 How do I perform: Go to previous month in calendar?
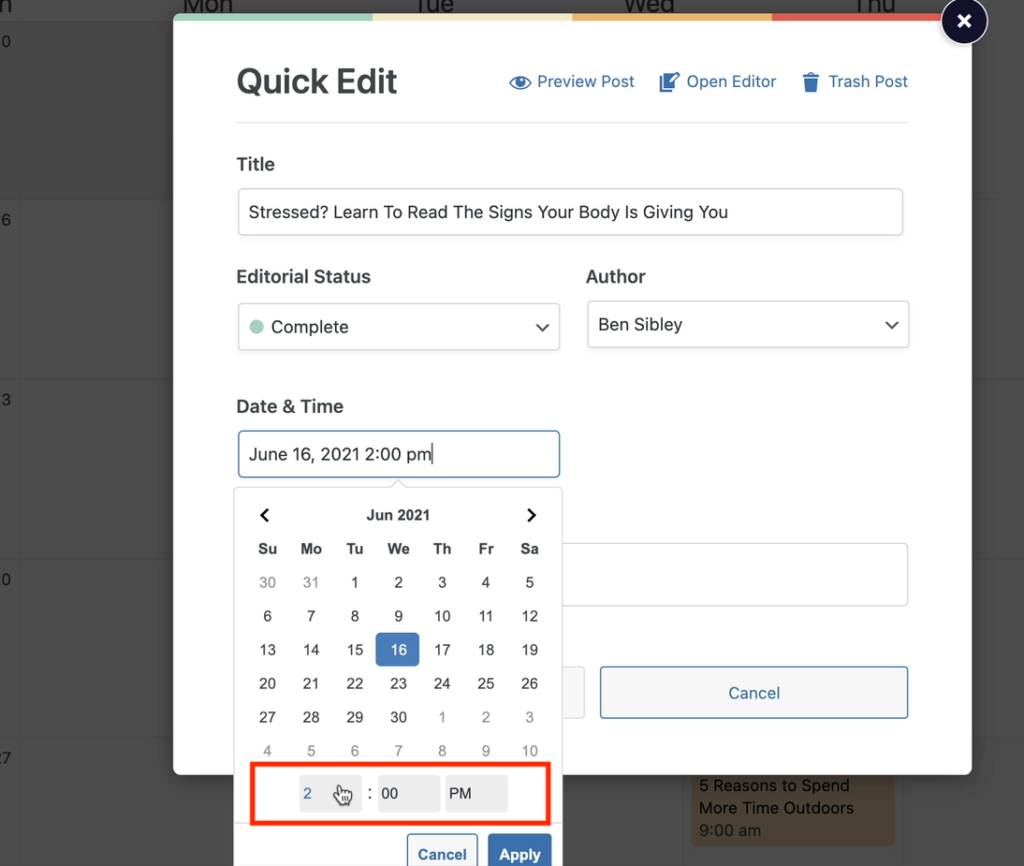(264, 515)
